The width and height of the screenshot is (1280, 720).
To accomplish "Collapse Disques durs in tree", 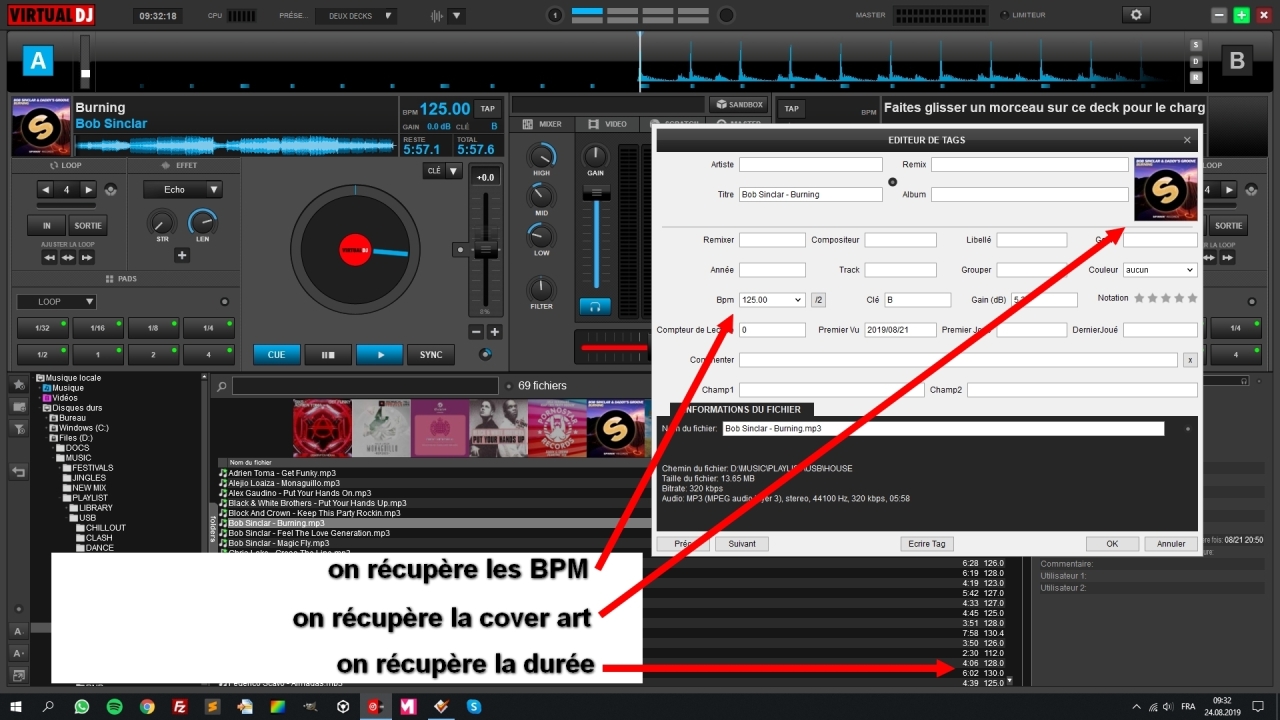I will pos(38,408).
